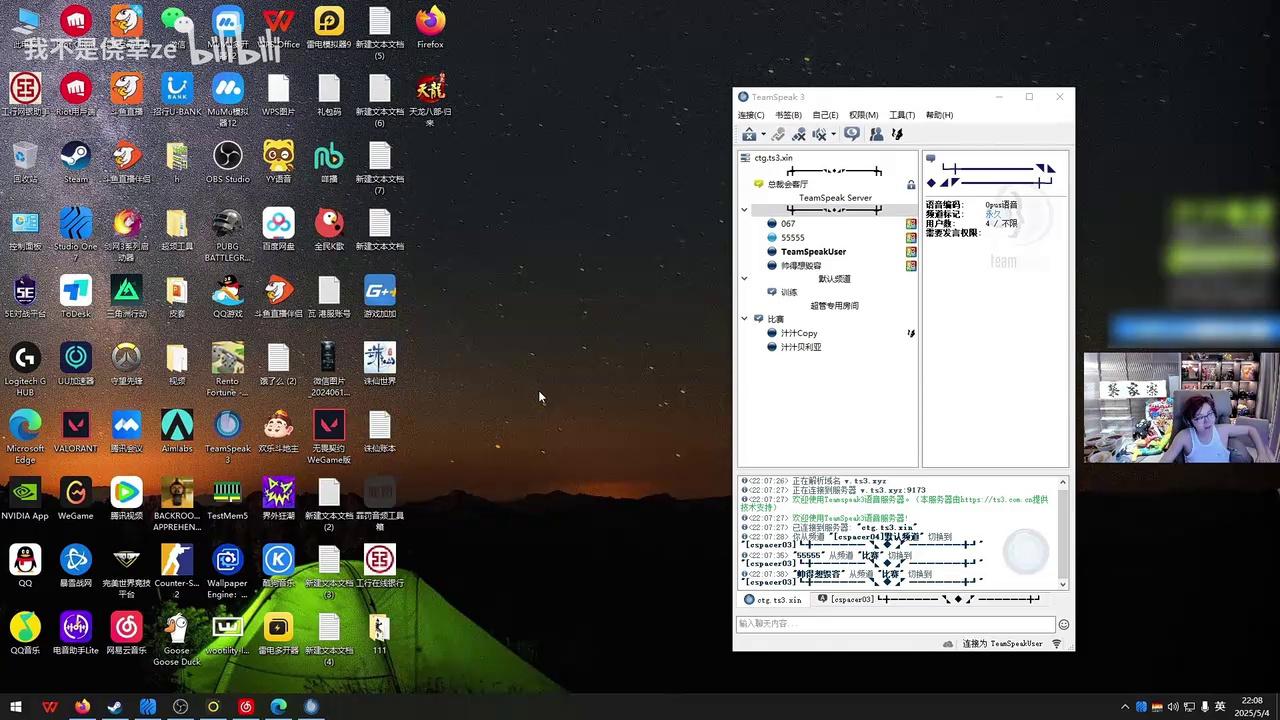Click the ts3.com.cn link in chat log
The image size is (1280, 720).
1000,499
